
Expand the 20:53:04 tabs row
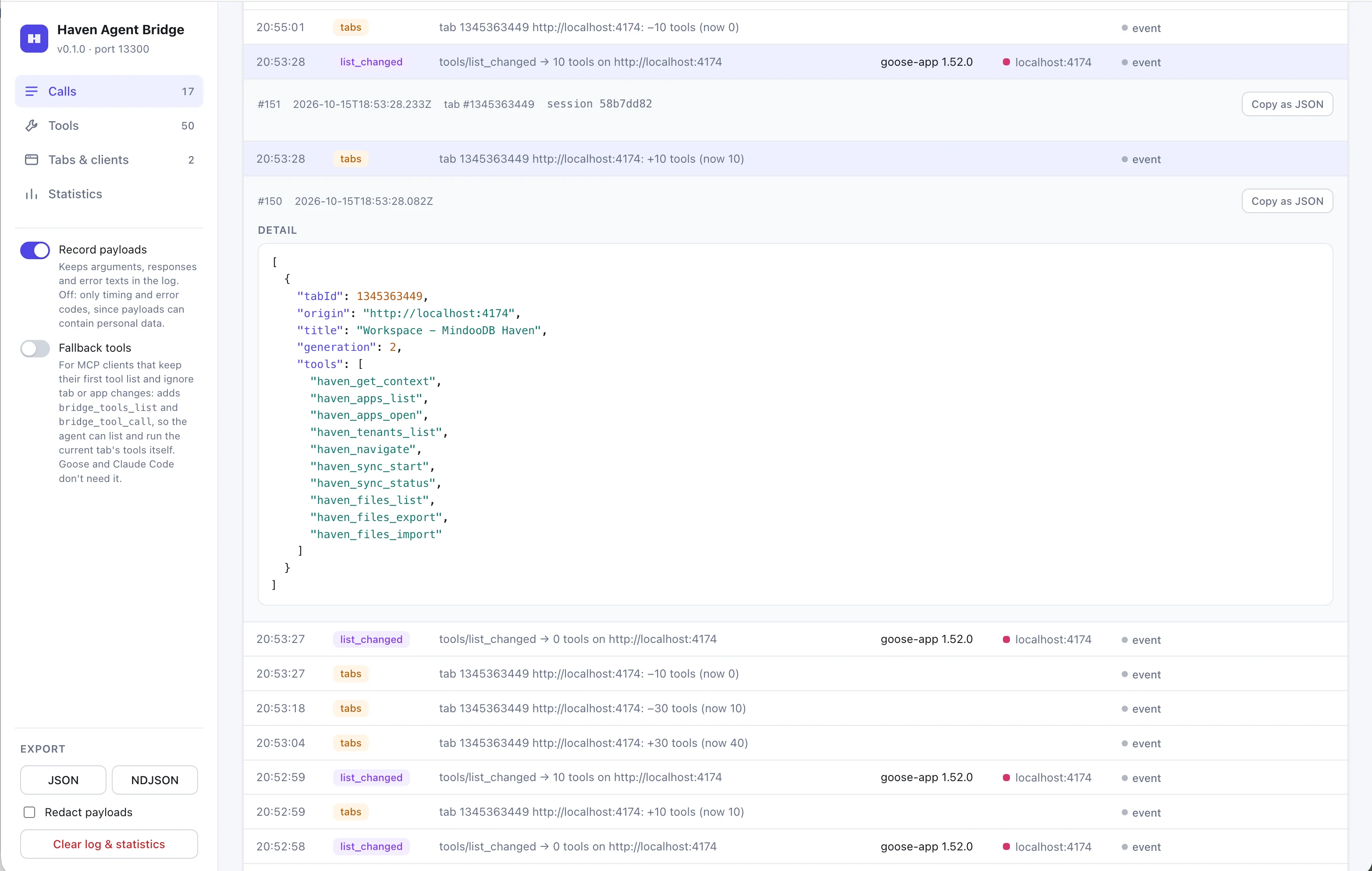pyautogui.click(x=796, y=743)
